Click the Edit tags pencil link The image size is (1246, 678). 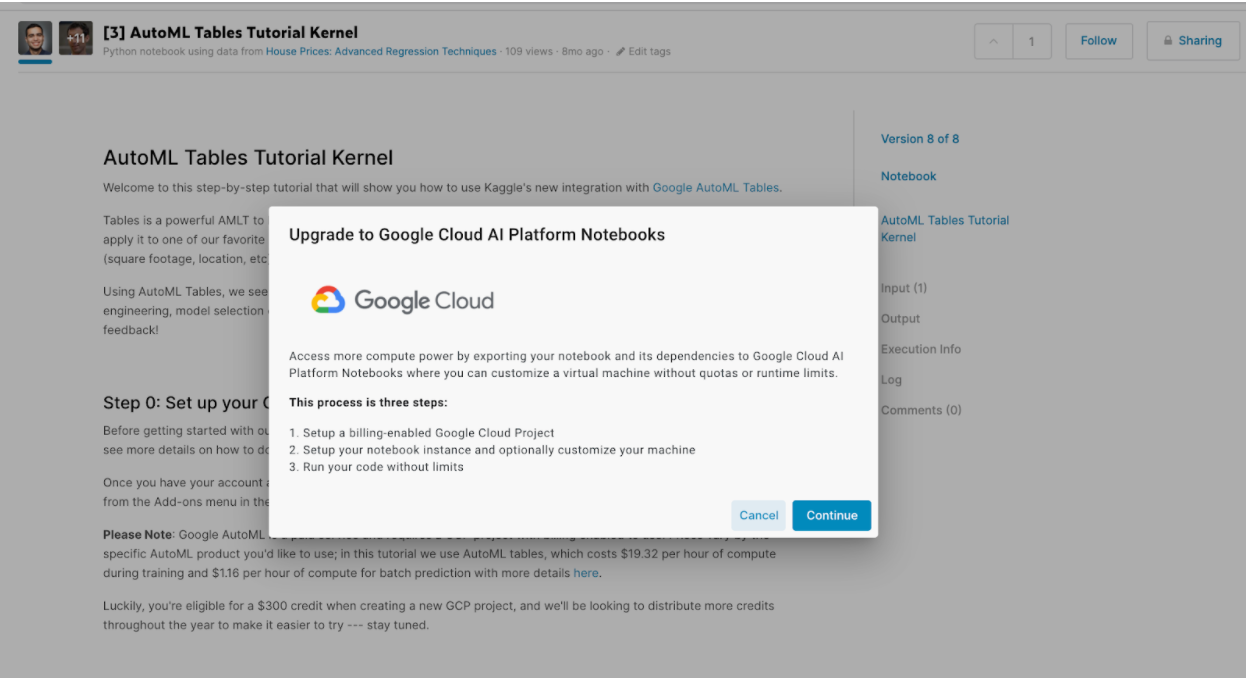pos(643,52)
